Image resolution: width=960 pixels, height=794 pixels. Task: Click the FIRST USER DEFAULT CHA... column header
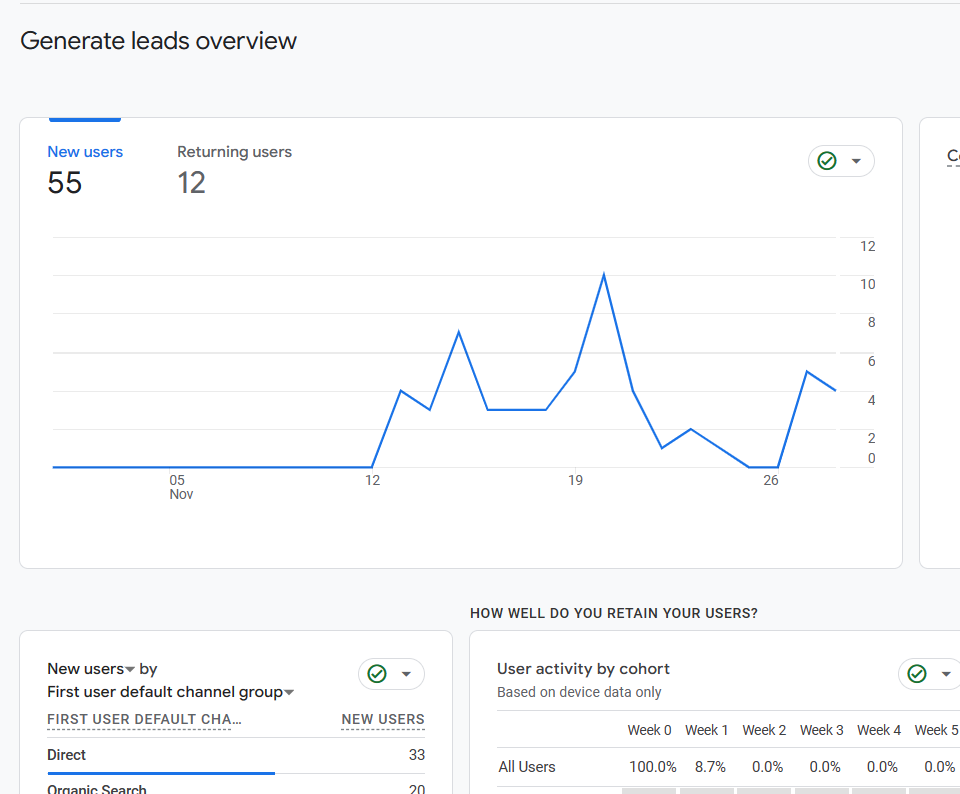[144, 719]
